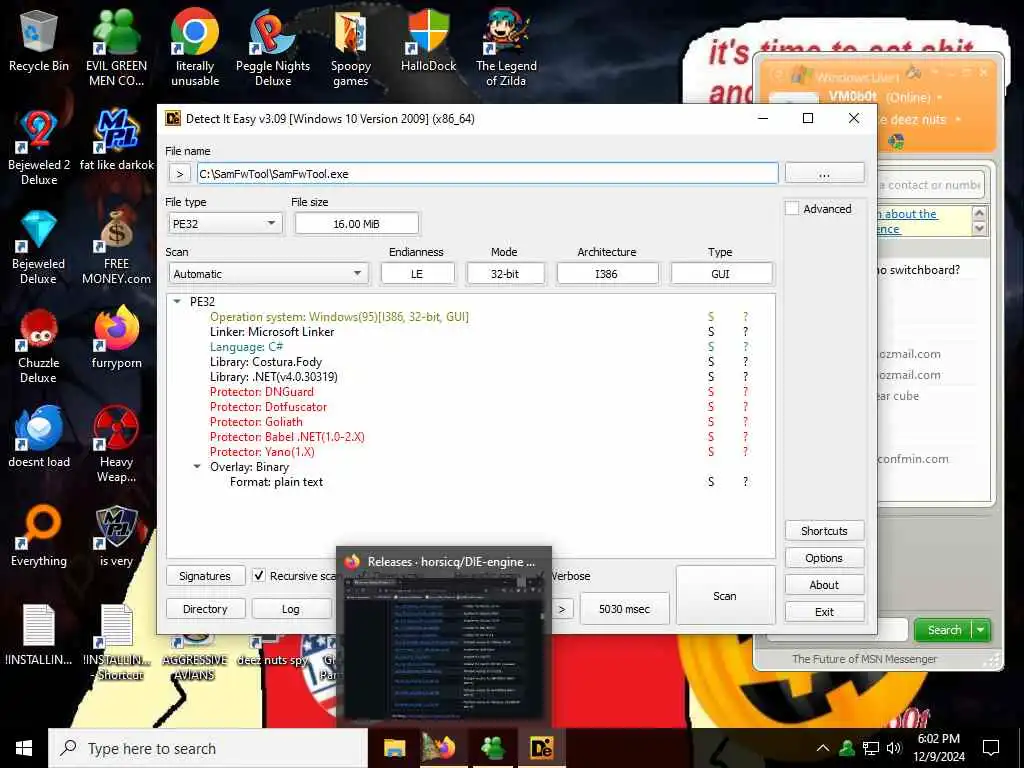Open the desktop shortcut labeled is very
The image size is (1024, 768).
116,536
